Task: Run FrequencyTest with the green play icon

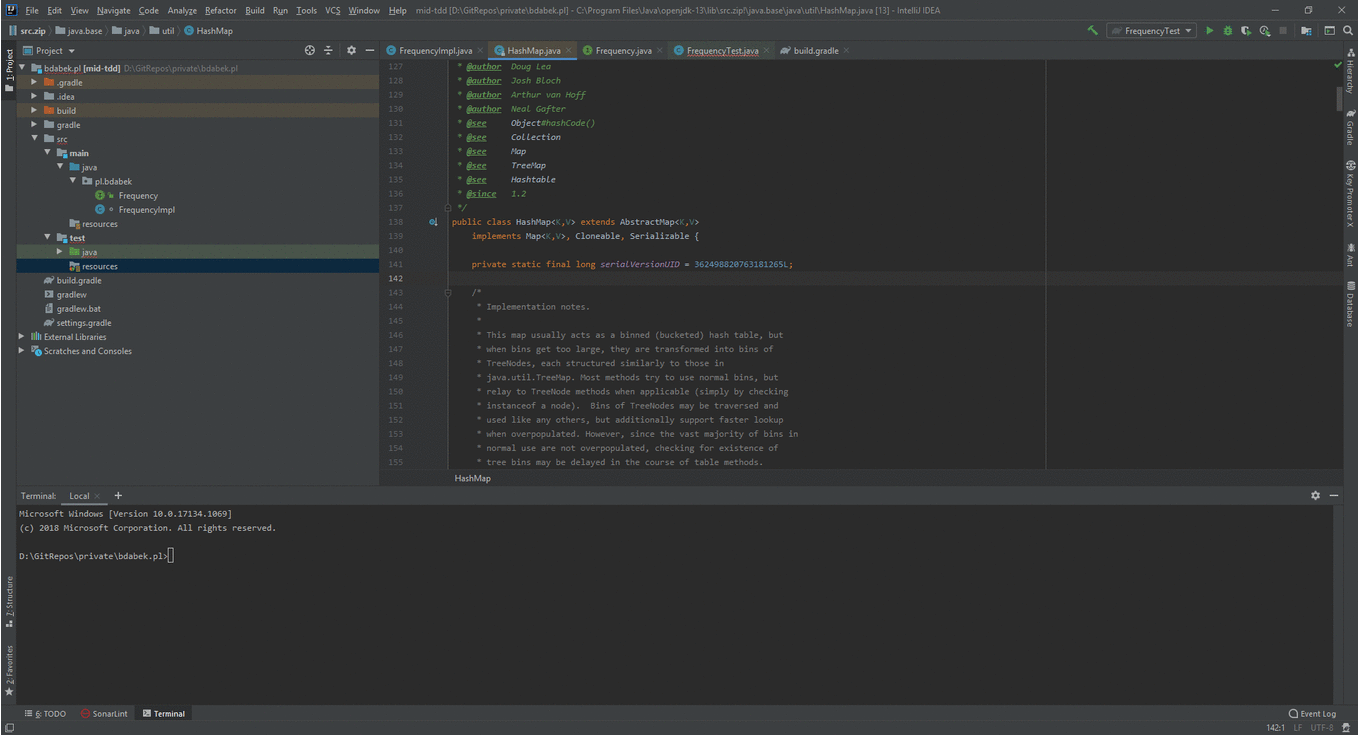Action: (1209, 31)
